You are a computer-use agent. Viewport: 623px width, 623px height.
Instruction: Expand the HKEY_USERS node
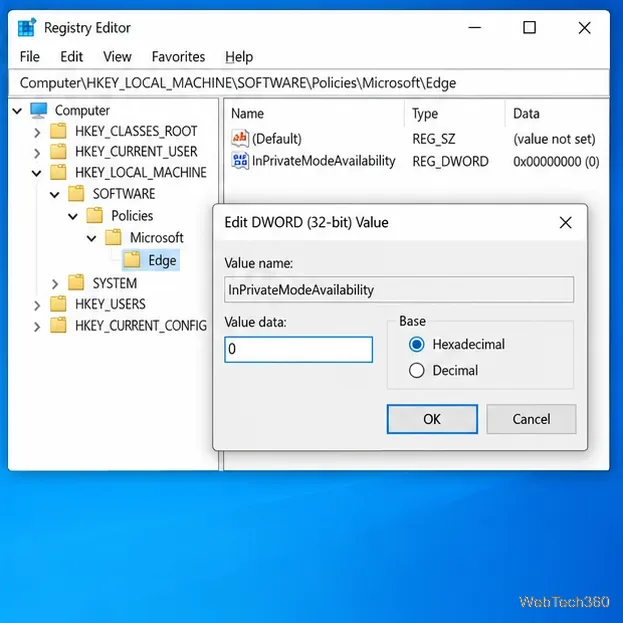tap(37, 305)
